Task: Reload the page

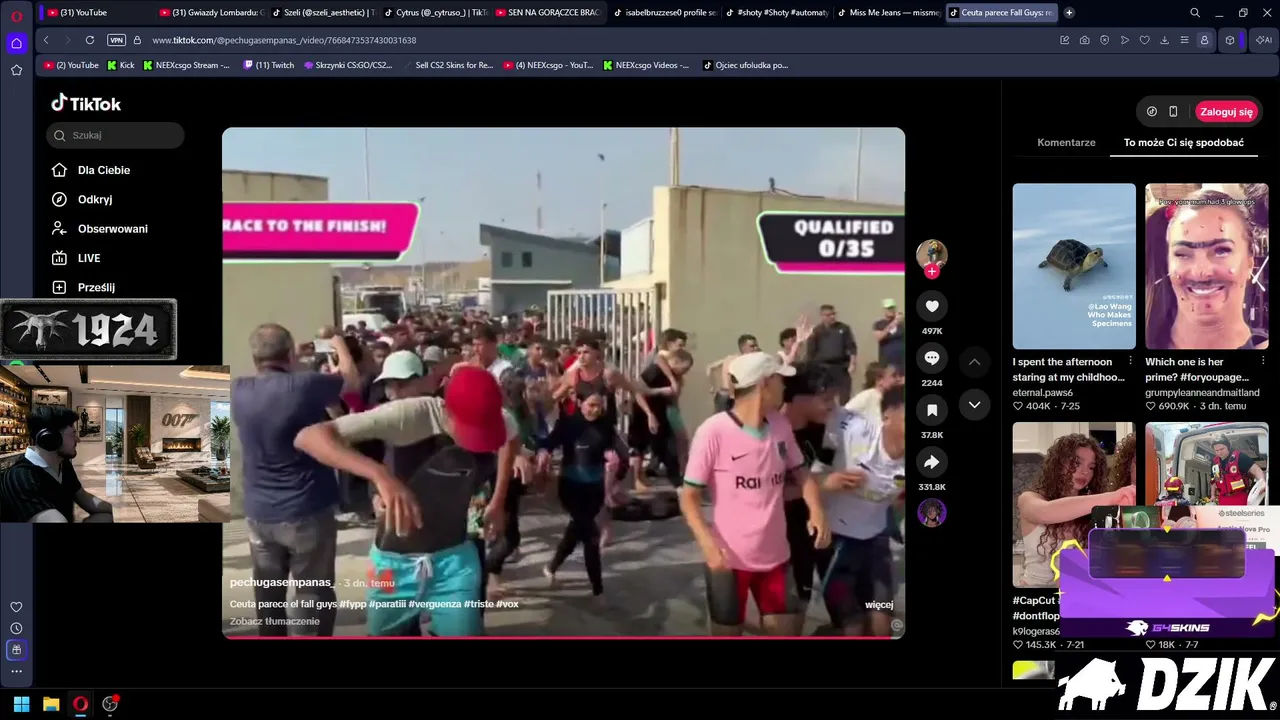Action: pos(90,40)
